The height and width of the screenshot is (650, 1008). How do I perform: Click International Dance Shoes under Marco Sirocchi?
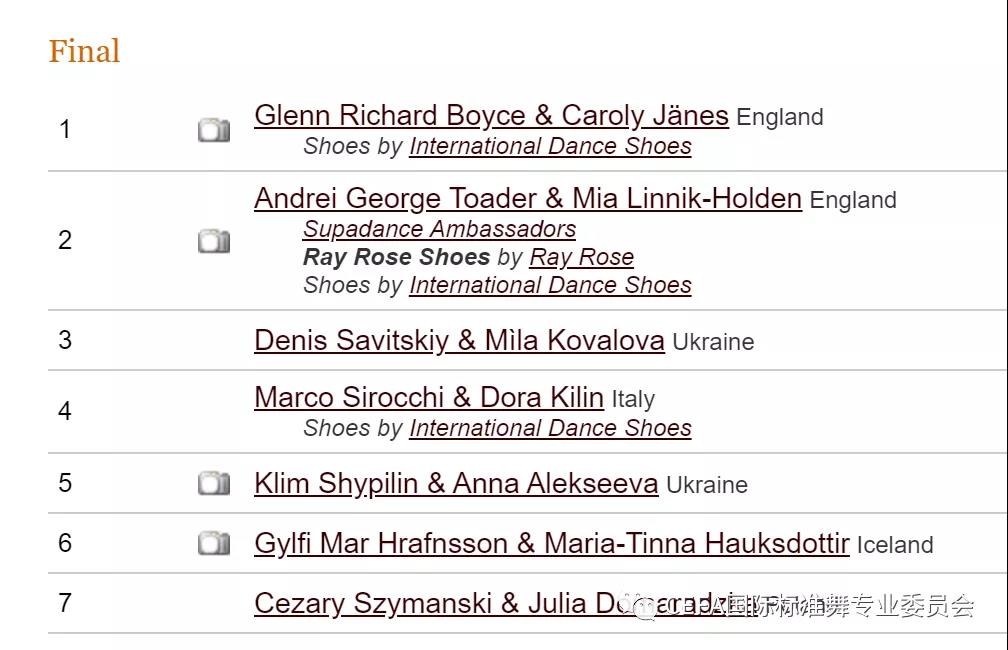(x=550, y=428)
